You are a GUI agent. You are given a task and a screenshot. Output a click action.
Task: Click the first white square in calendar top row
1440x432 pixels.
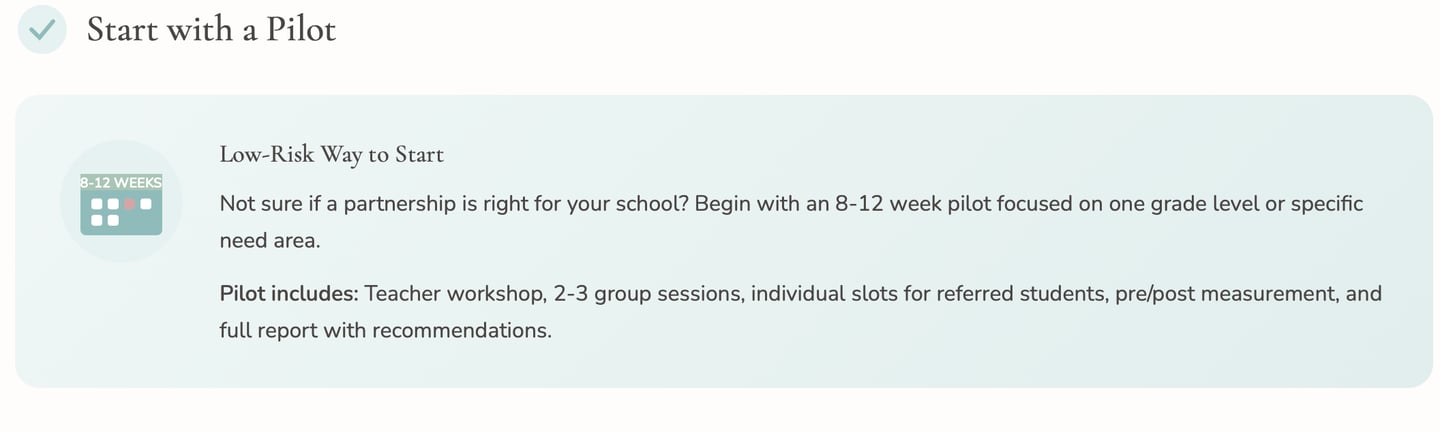pyautogui.click(x=98, y=204)
